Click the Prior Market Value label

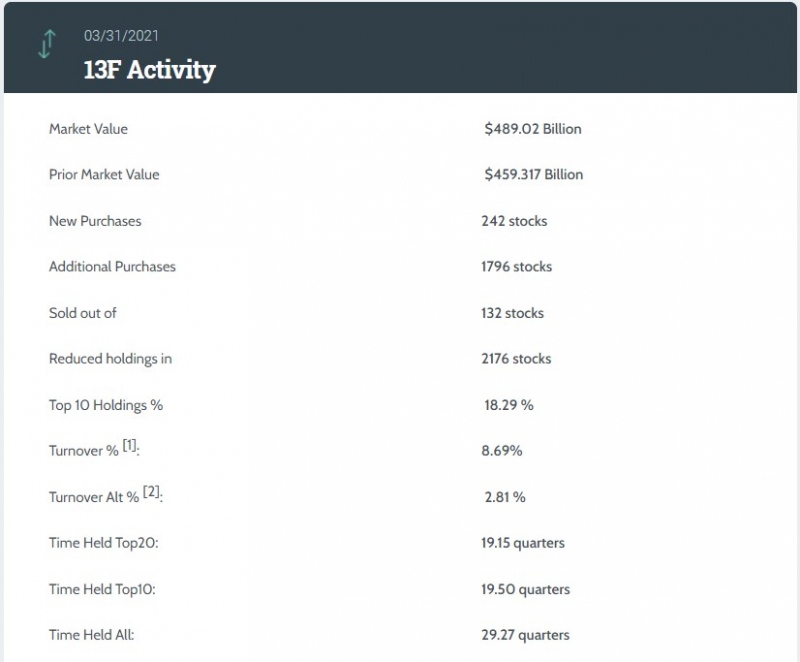pos(104,174)
